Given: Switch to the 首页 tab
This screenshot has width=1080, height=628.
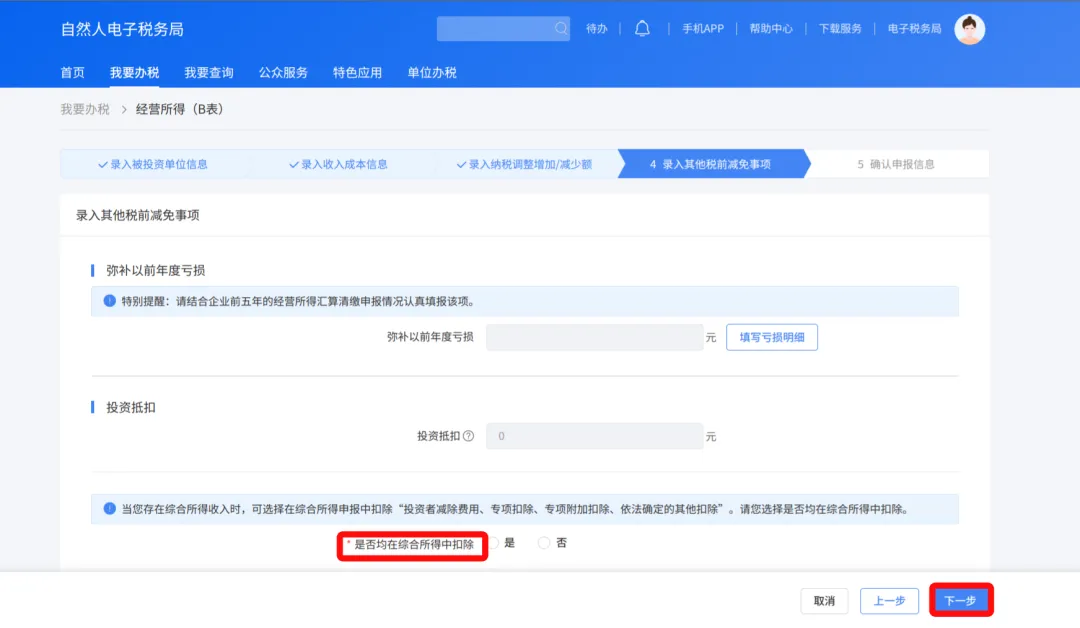Looking at the screenshot, I should coord(73,72).
